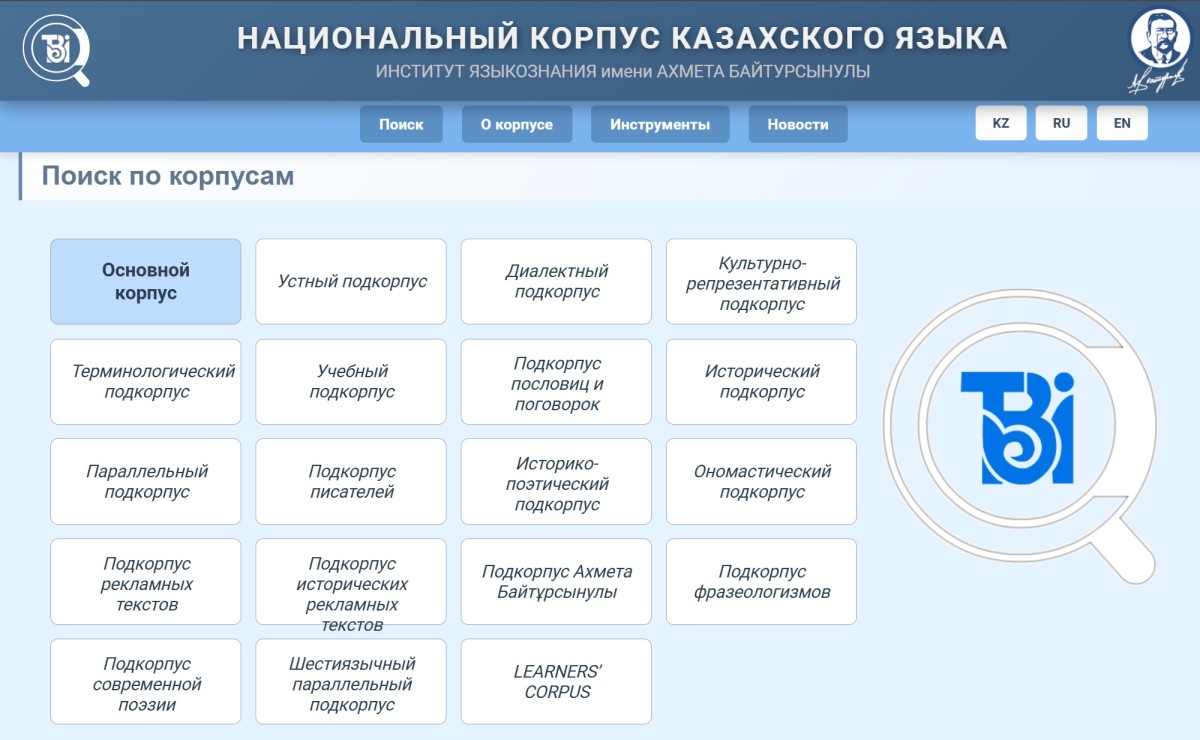
Task: Open the LEARNERS' CORPUS tile
Action: point(556,681)
